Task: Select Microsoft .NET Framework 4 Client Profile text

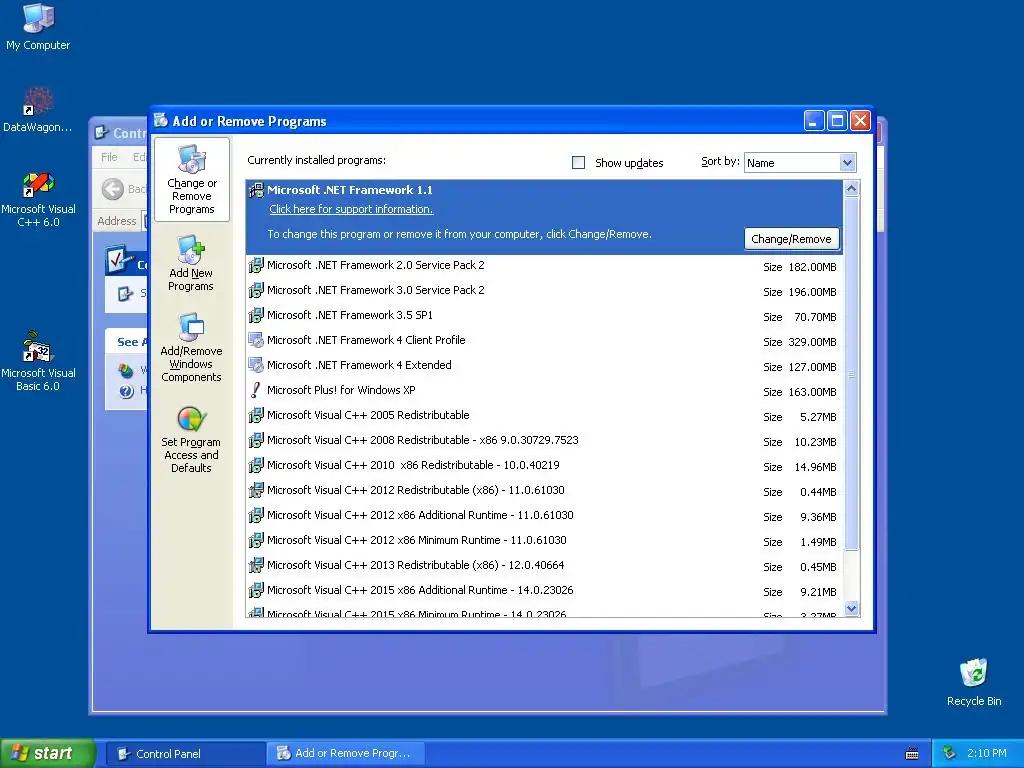Action: point(366,340)
